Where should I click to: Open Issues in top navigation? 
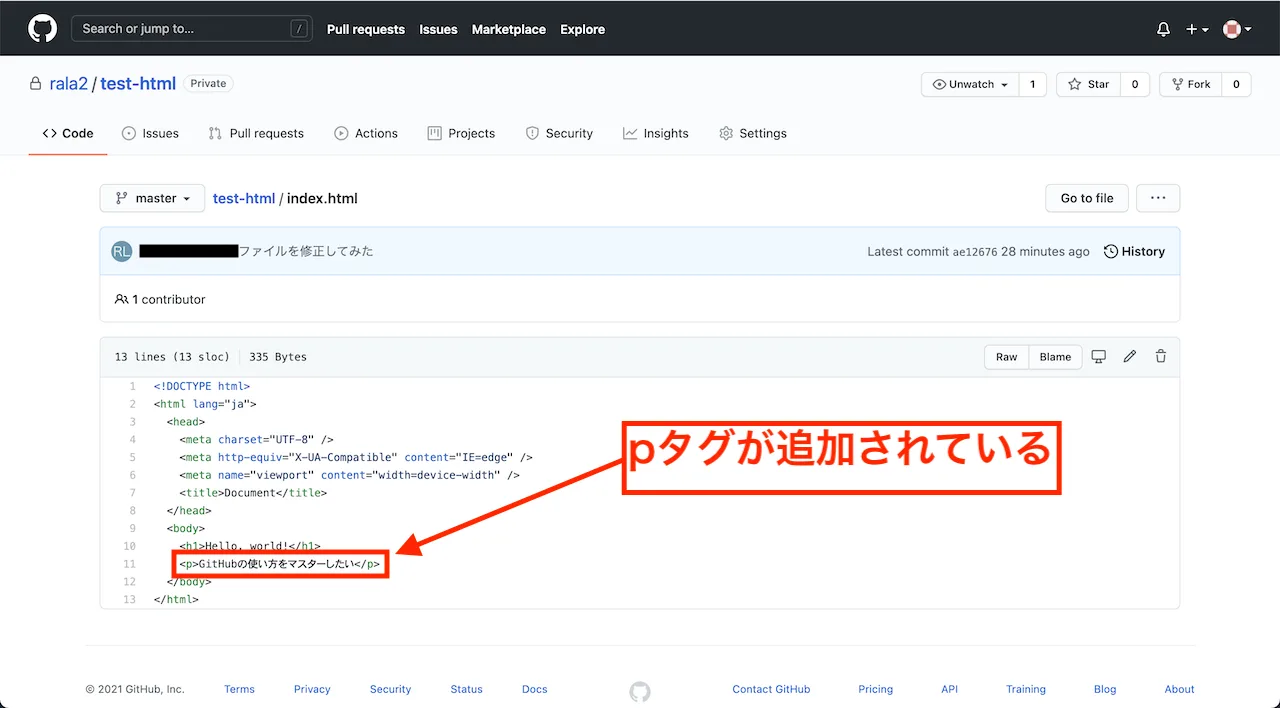tap(438, 29)
